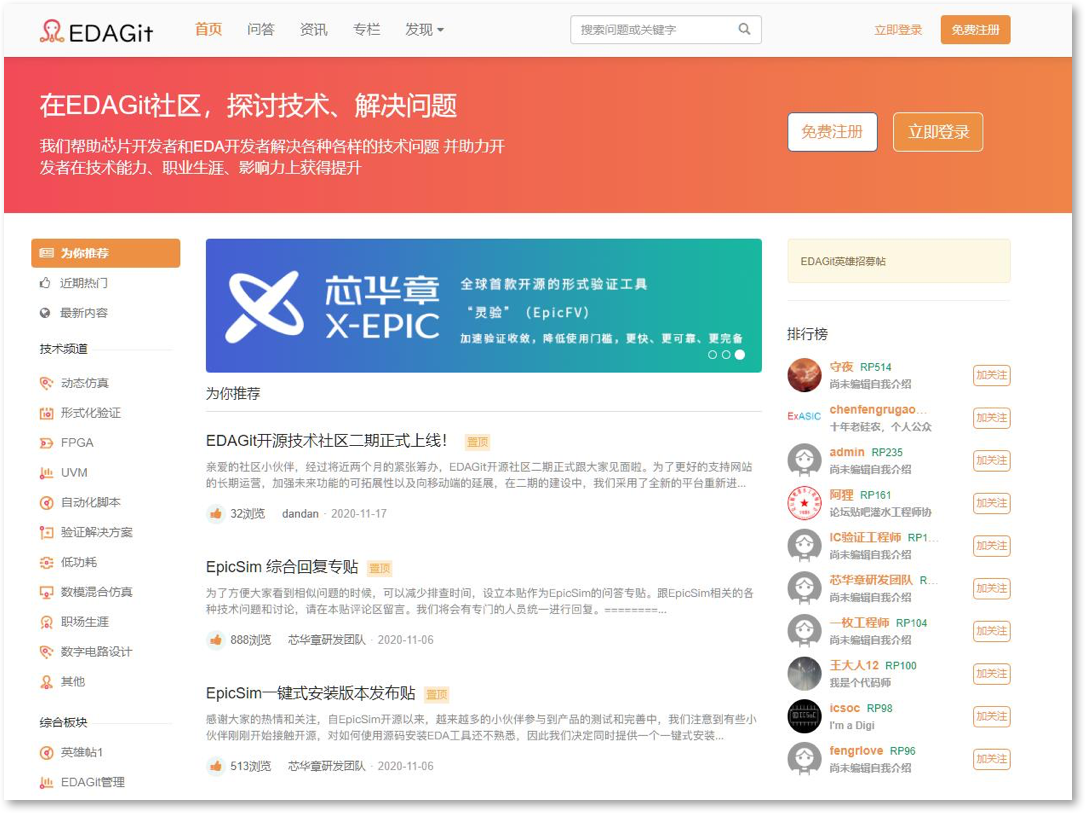This screenshot has height=813, width=1085.
Task: Select the first carousel dot
Action: 712,354
